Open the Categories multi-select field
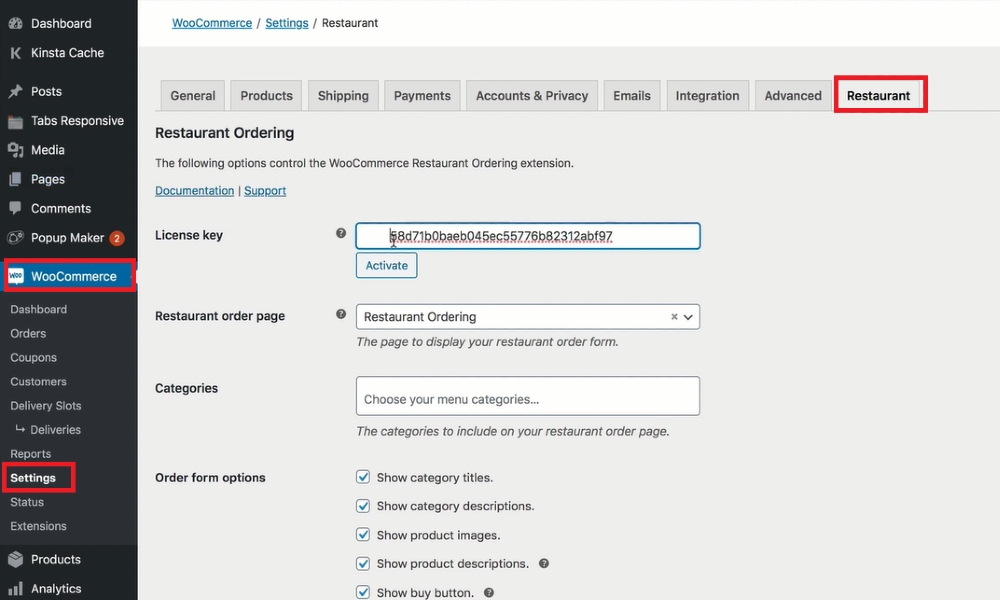Viewport: 1000px width, 600px height. click(x=527, y=396)
